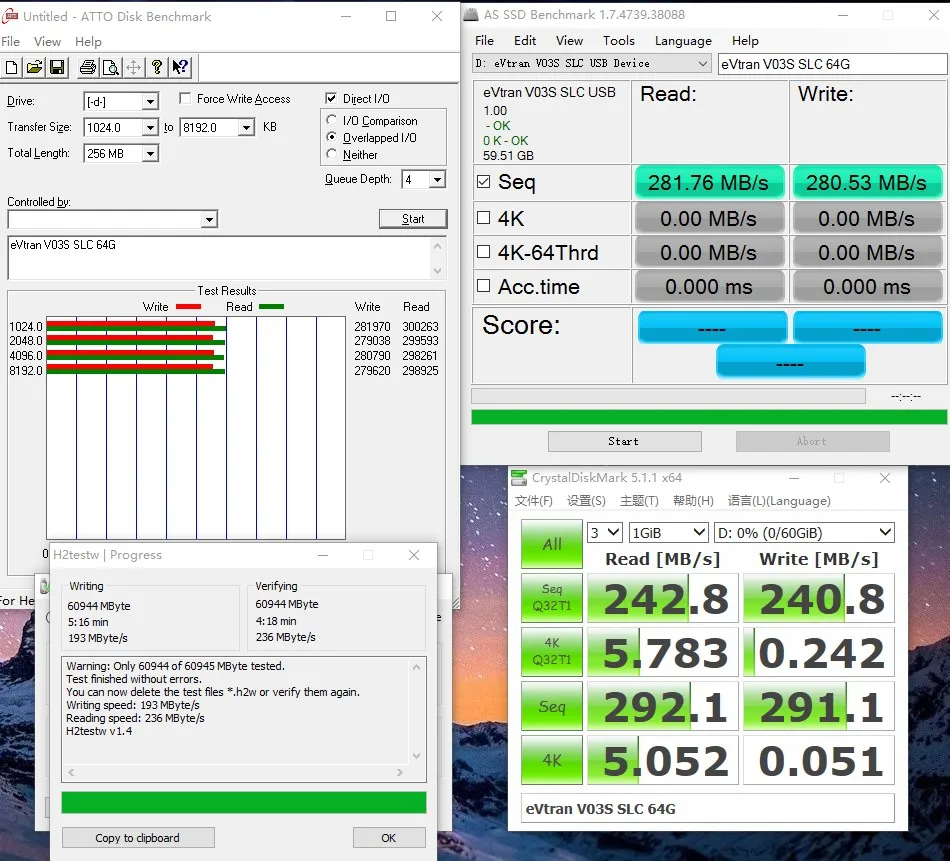Click Start button in ATTO Disk Benchmark

coord(413,219)
